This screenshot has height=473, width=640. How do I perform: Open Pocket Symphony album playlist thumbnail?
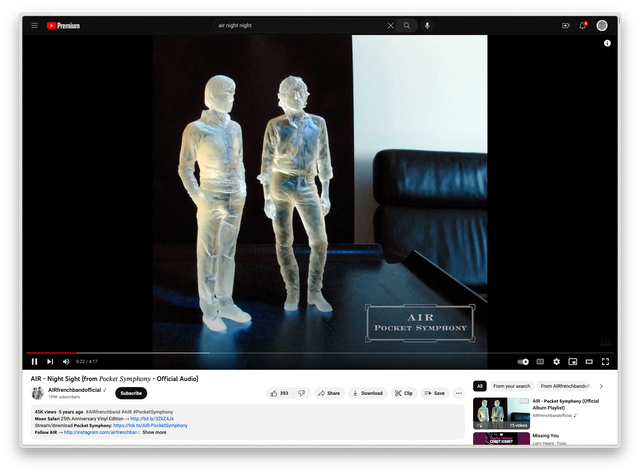tap(502, 413)
